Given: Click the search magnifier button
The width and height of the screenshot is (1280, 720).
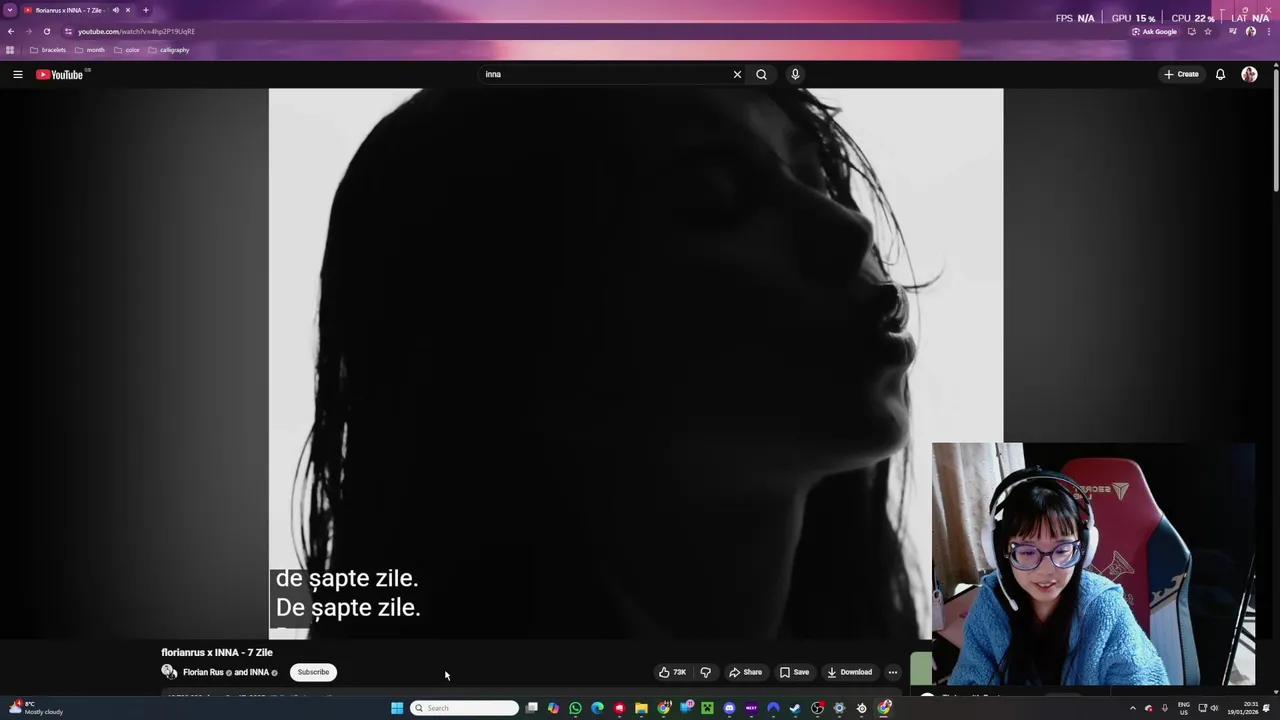Looking at the screenshot, I should [x=761, y=74].
